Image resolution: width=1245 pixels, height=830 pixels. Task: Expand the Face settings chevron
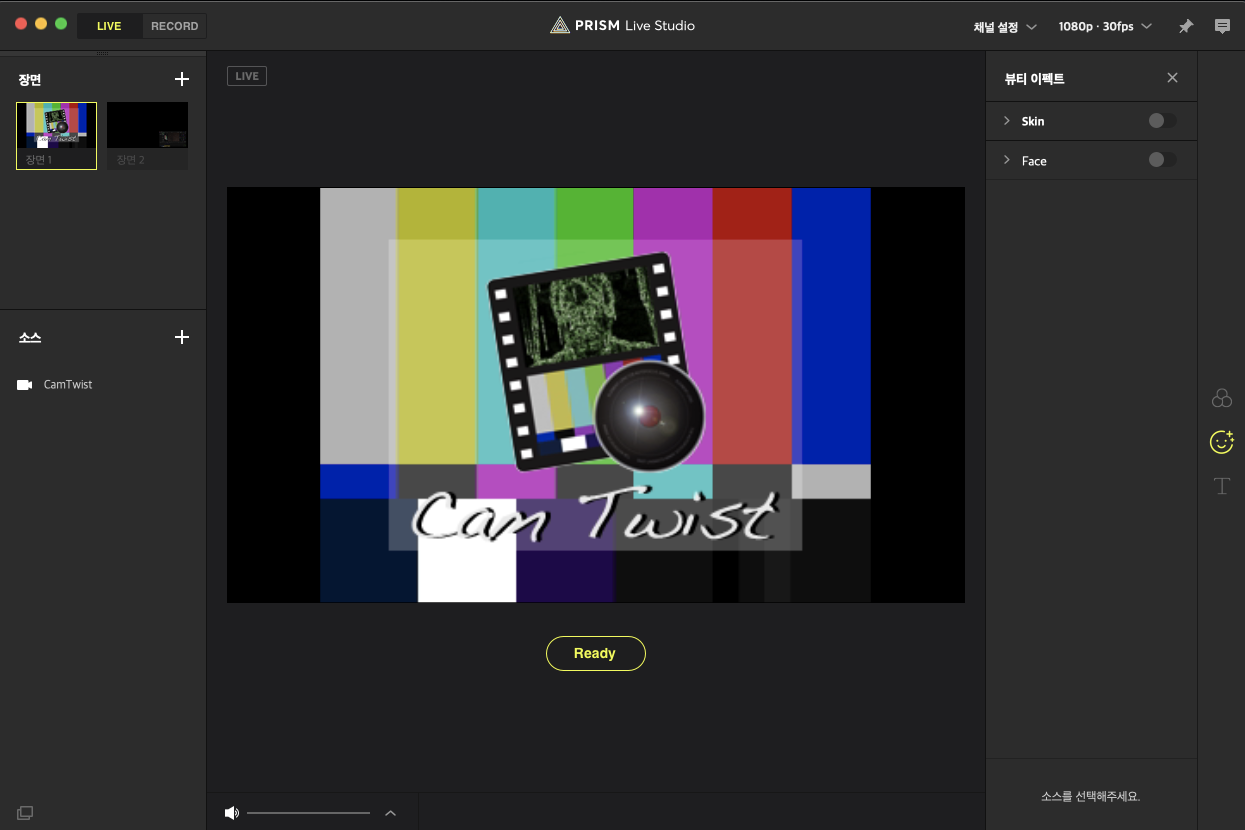(x=1007, y=160)
